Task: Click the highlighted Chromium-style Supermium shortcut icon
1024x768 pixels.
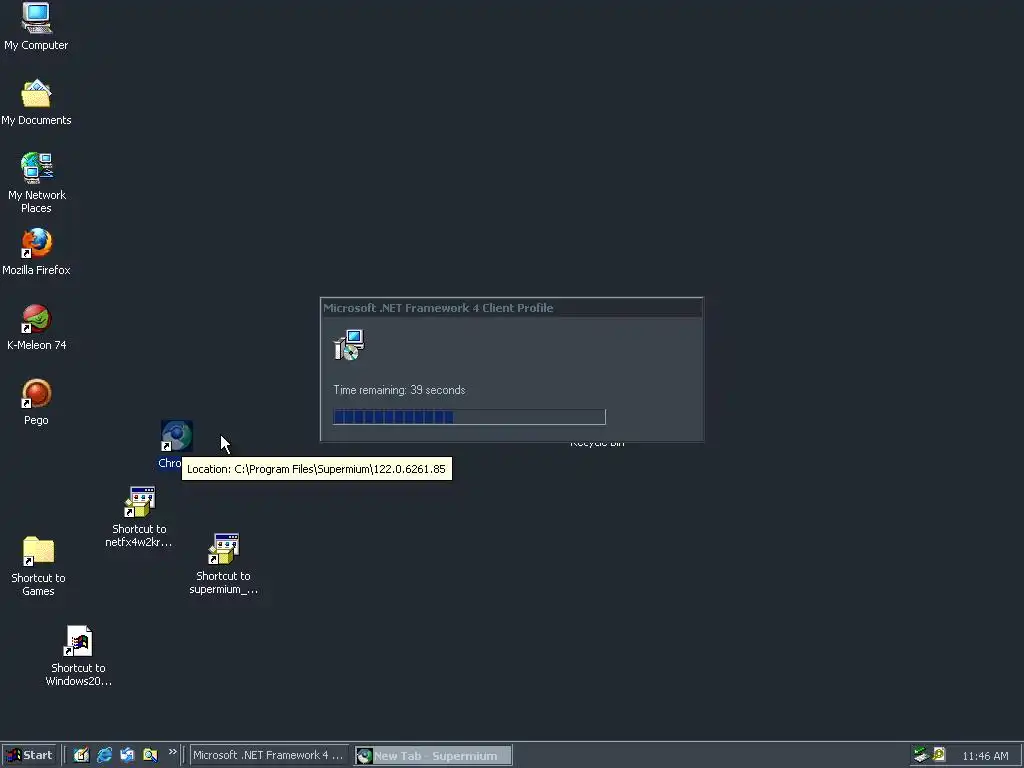Action: [x=176, y=436]
